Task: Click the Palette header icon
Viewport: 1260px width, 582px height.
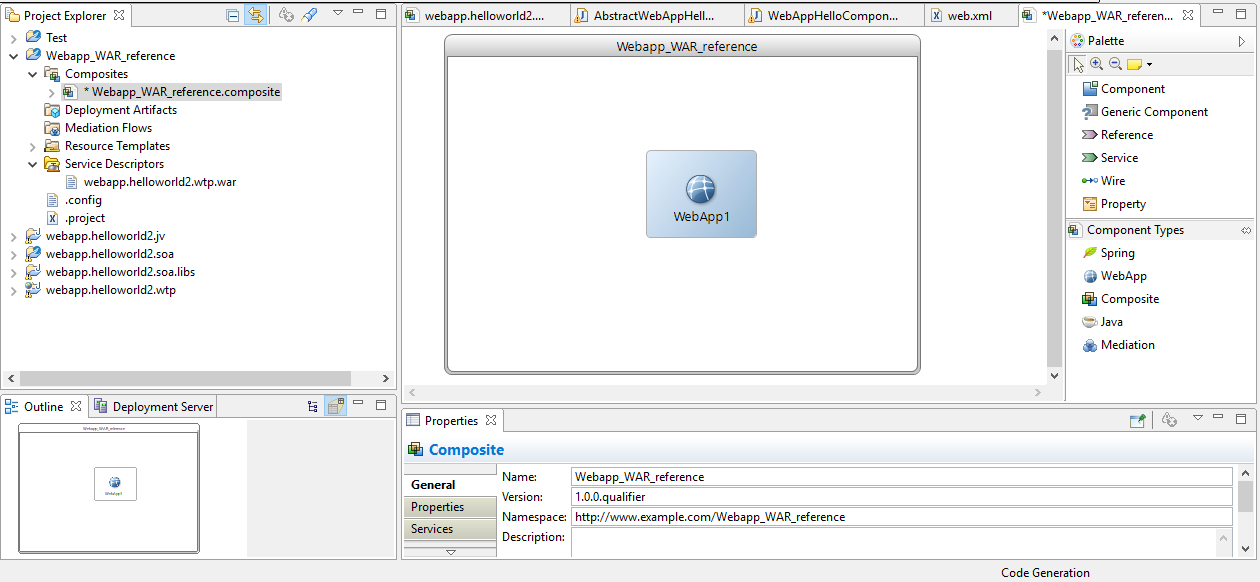Action: (1077, 41)
